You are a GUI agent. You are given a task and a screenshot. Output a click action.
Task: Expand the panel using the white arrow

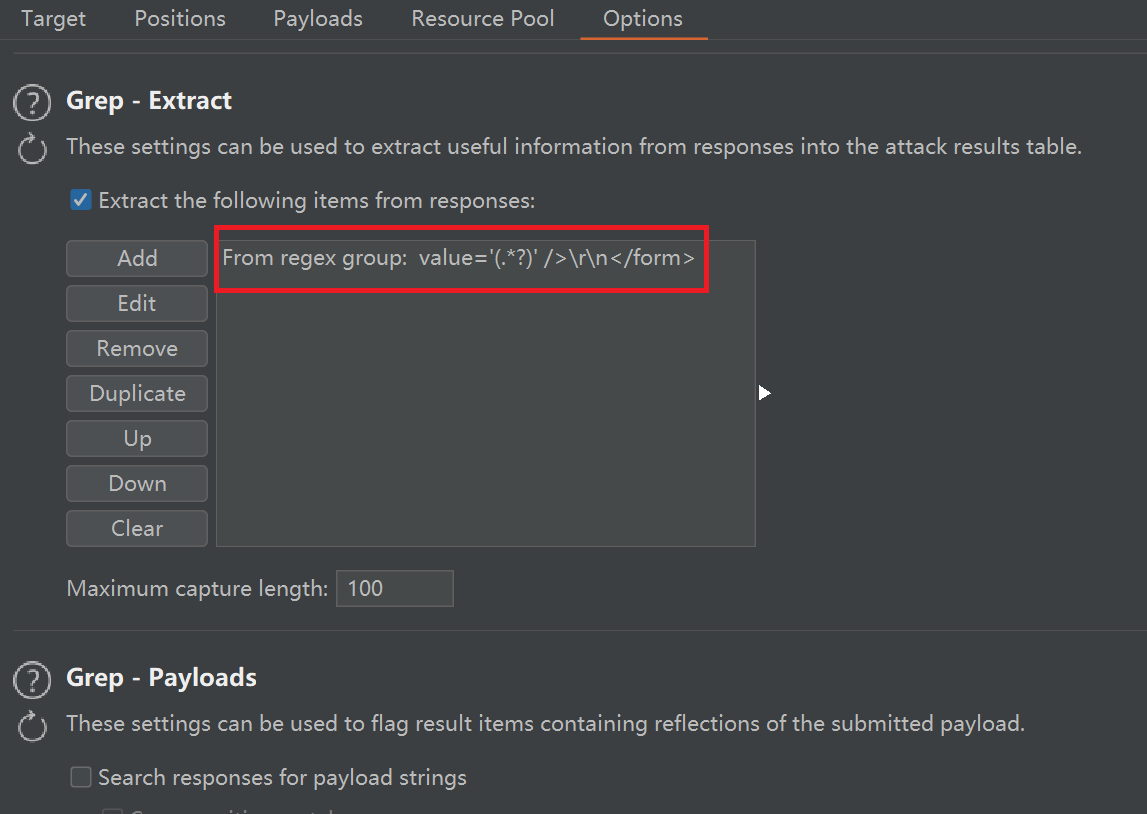click(765, 393)
